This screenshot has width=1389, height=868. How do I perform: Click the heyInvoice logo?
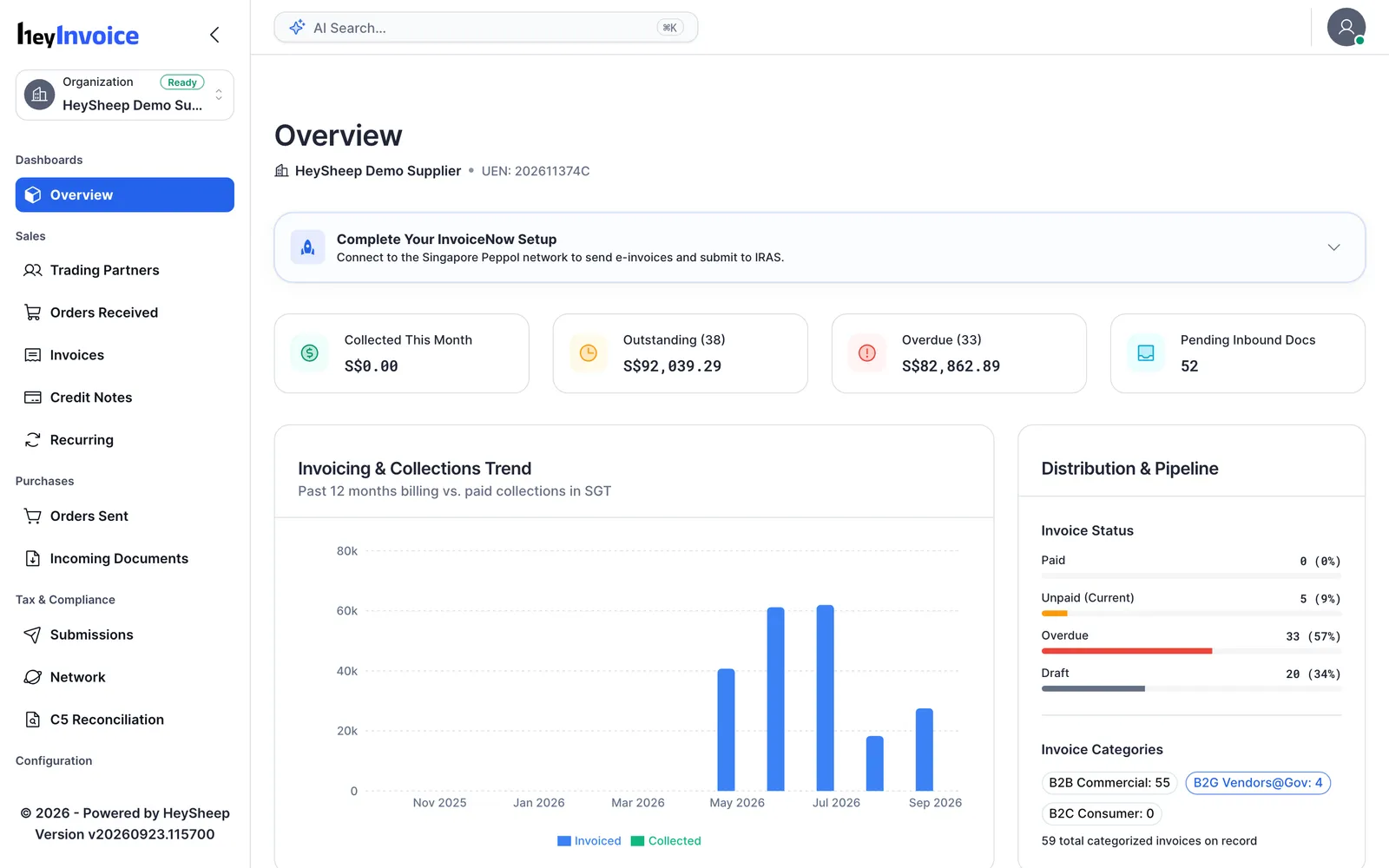(x=78, y=35)
